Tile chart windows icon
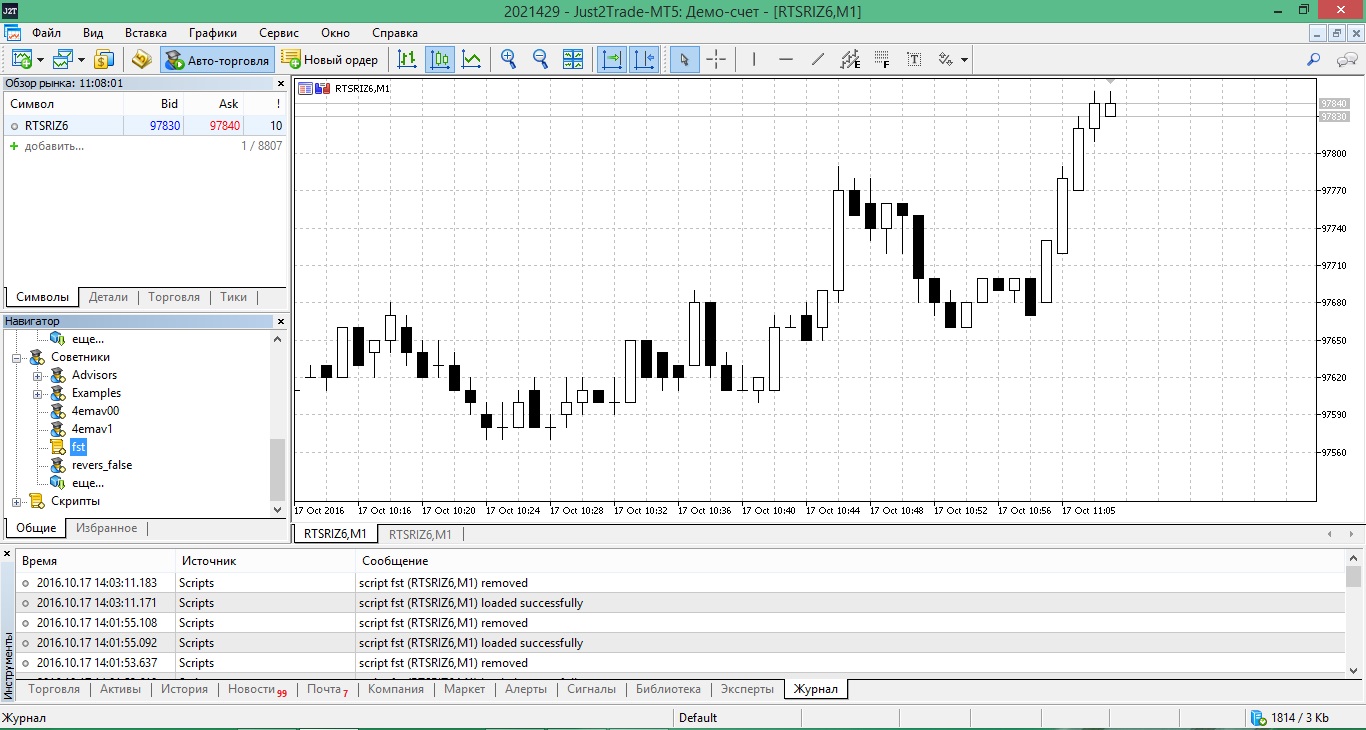1366x730 pixels. 573,59
